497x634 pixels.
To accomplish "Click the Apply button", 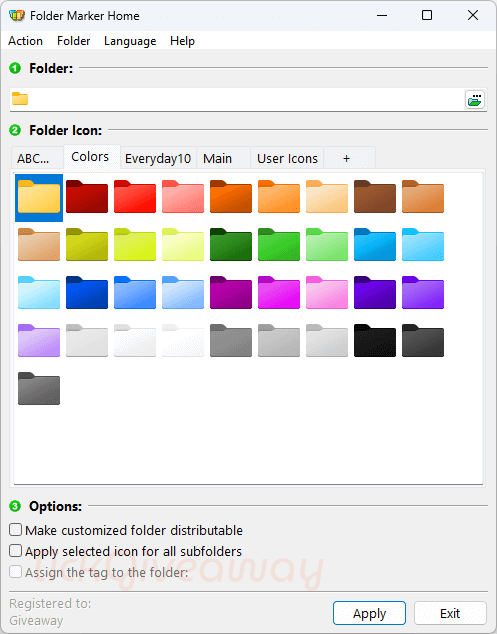I will coord(369,613).
